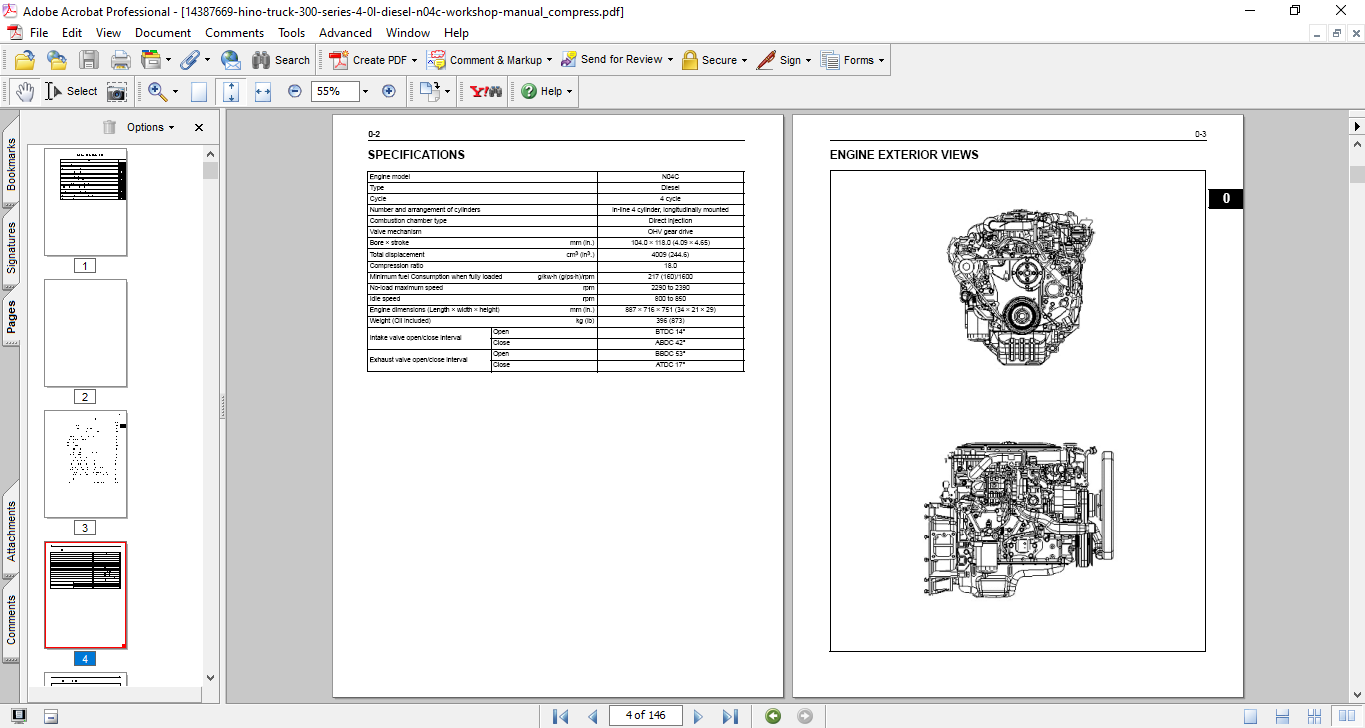Select the Hand tool
Screen dimensions: 1365x728
(x=24, y=91)
